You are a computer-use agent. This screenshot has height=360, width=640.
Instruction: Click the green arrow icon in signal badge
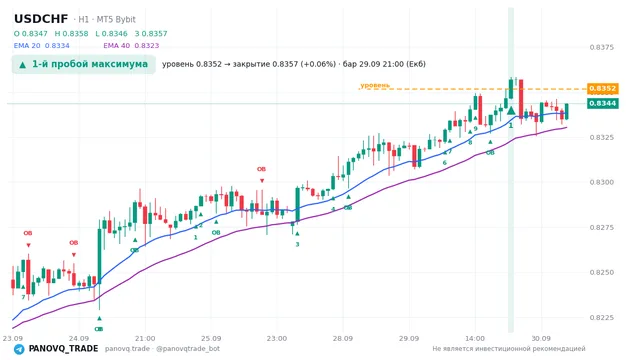point(23,65)
